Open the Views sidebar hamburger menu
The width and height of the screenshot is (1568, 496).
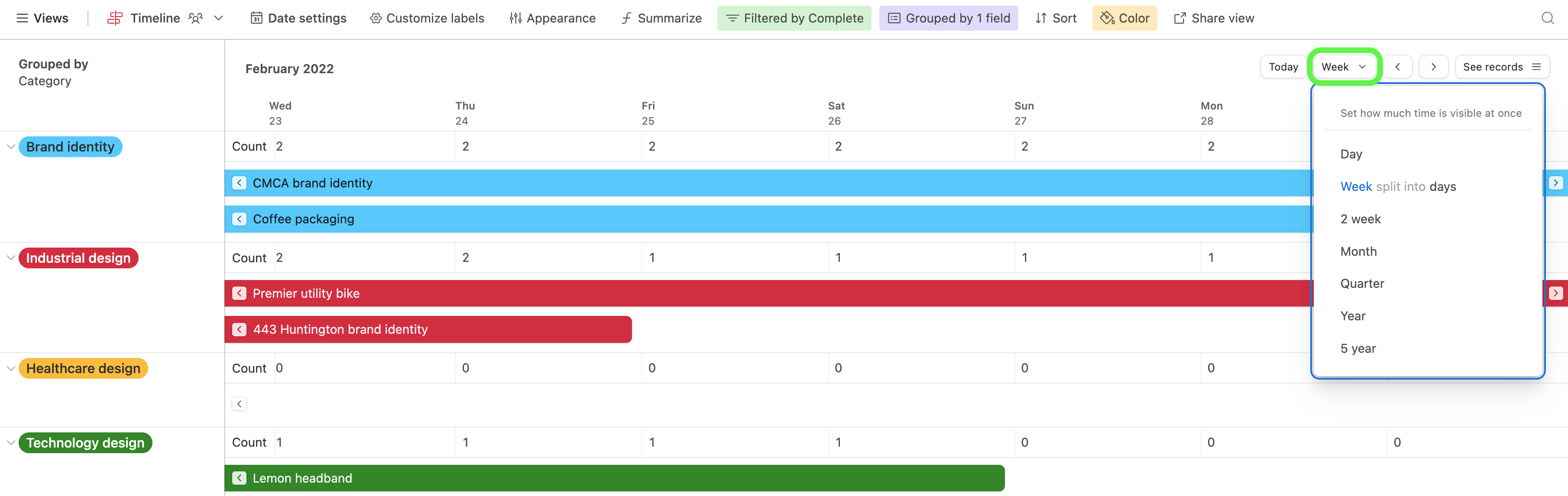(23, 18)
